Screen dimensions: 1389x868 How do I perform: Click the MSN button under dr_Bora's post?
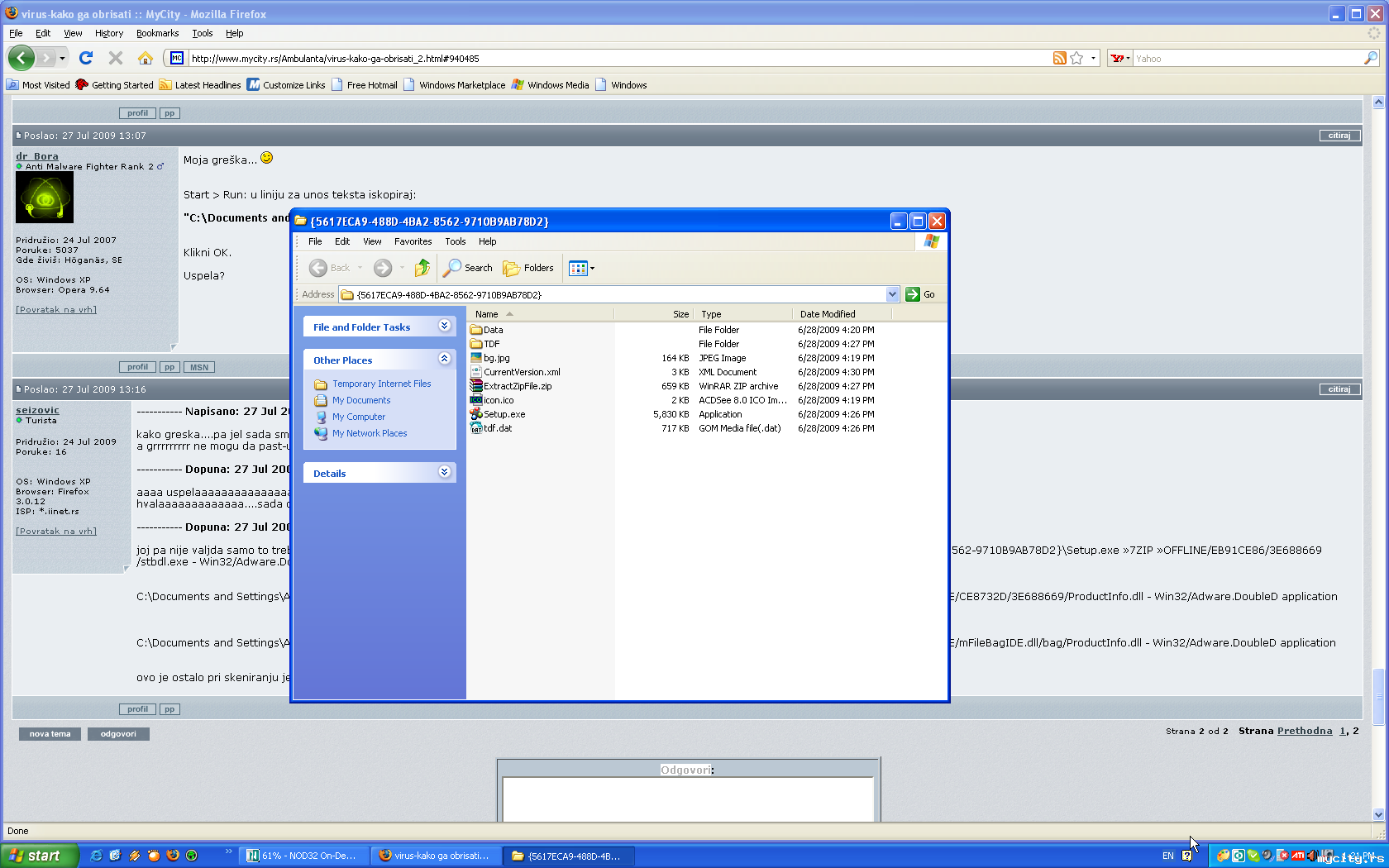point(199,367)
